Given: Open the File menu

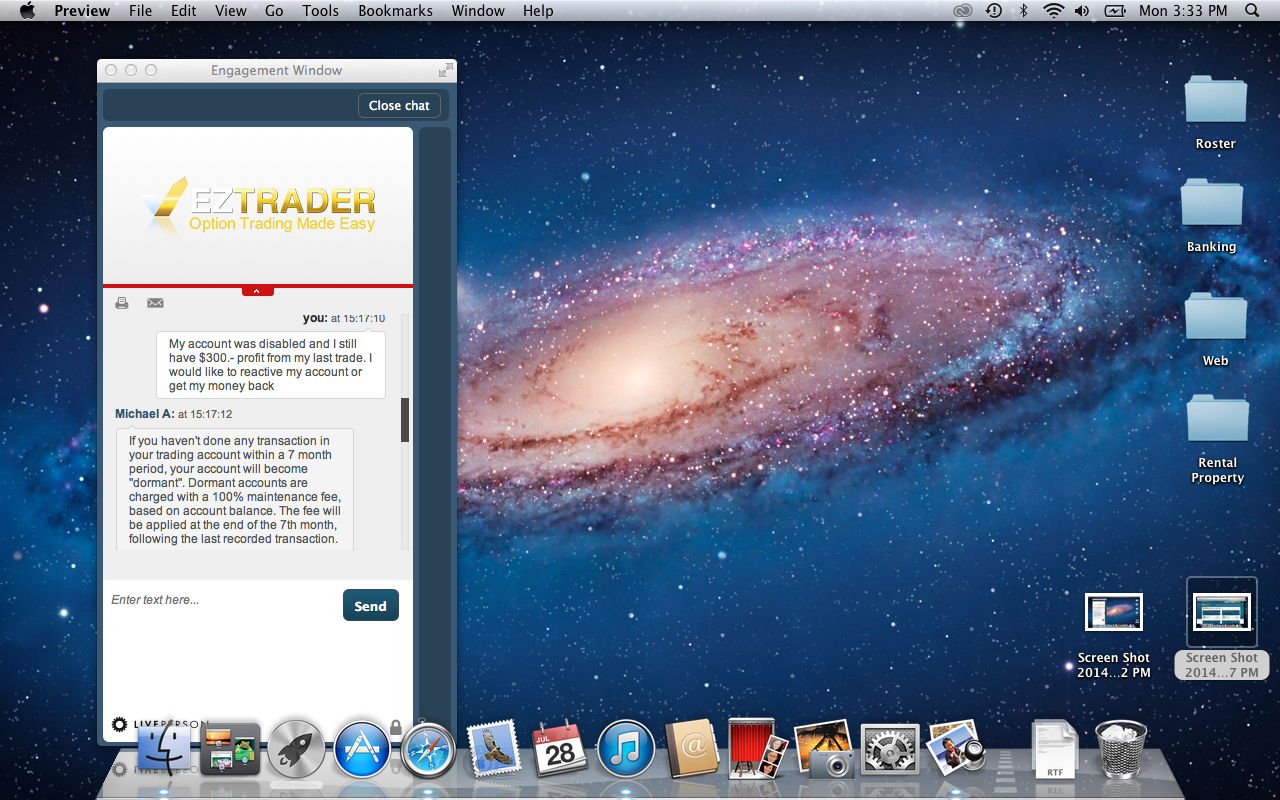Looking at the screenshot, I should (141, 11).
